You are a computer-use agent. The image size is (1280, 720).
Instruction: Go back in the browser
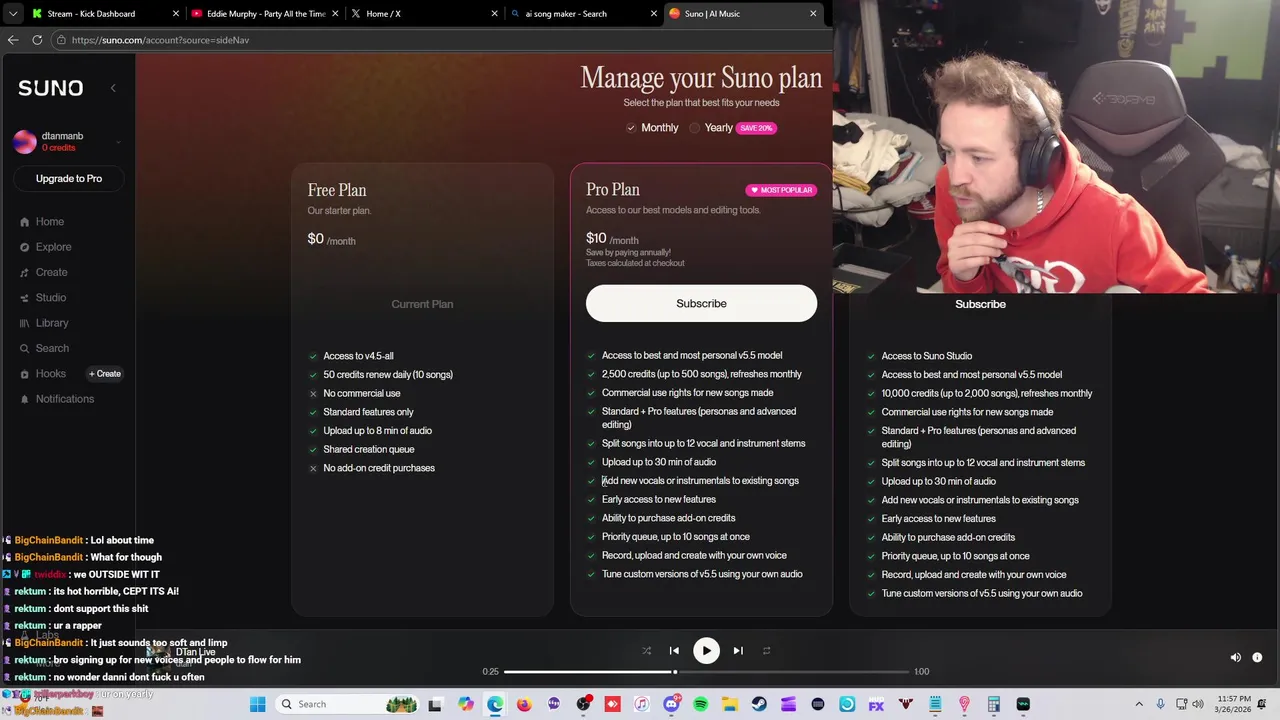coord(13,40)
